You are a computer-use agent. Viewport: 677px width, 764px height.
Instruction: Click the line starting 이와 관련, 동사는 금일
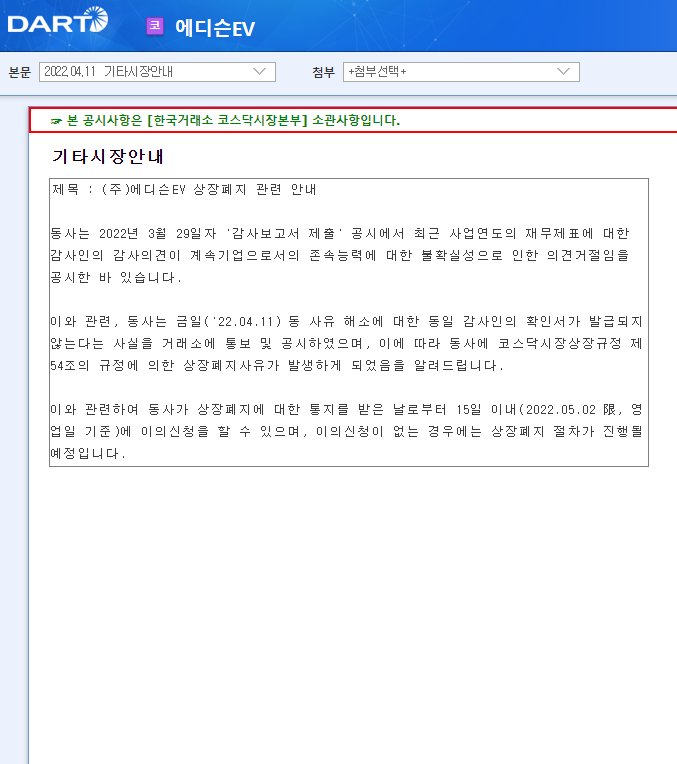[x=347, y=322]
